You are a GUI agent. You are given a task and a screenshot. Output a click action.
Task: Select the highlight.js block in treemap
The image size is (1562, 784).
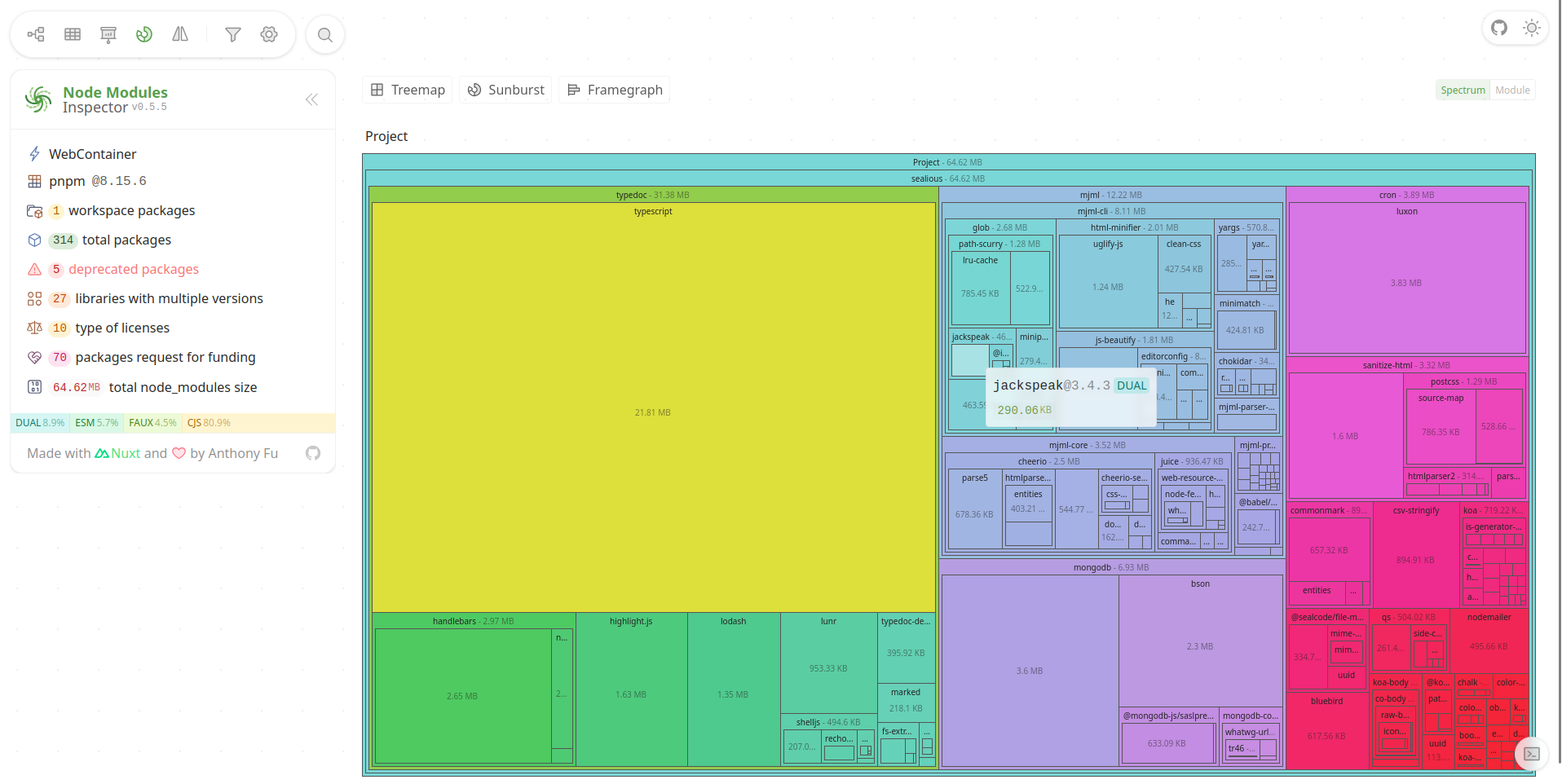(x=632, y=689)
